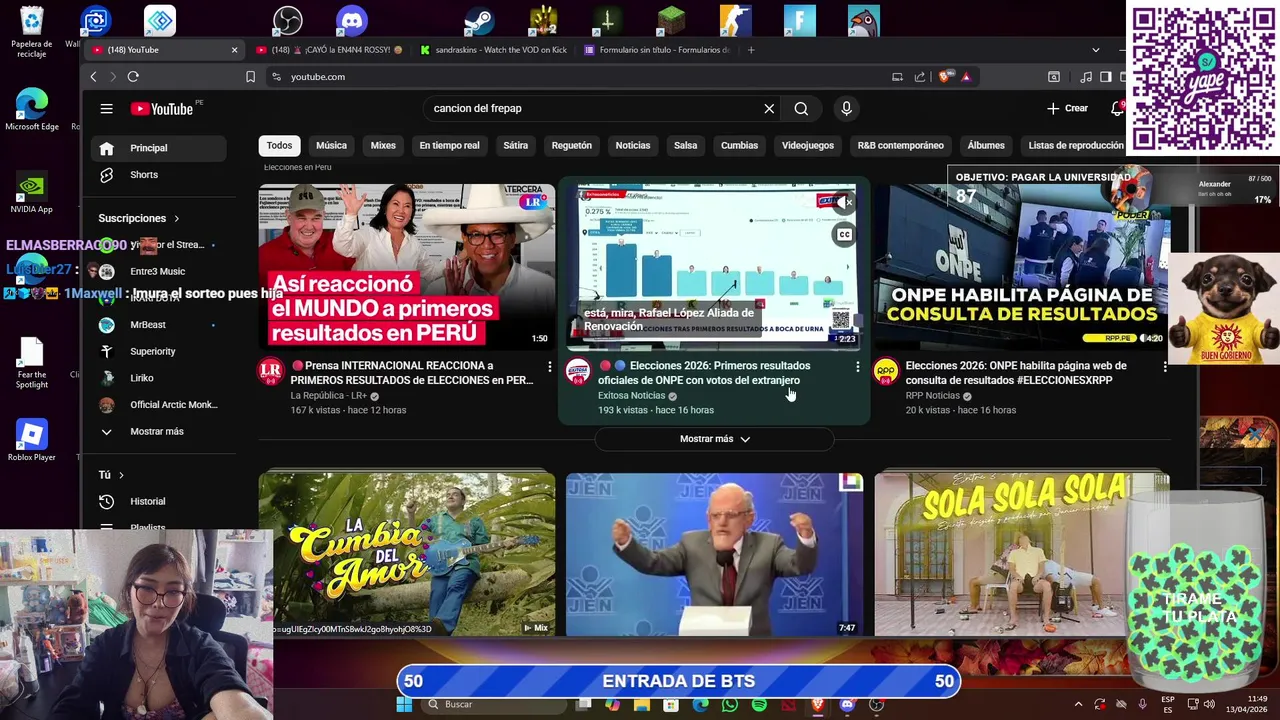The image size is (1280, 720).
Task: Open La Cumbia del Amor mix thumbnail
Action: tap(407, 554)
